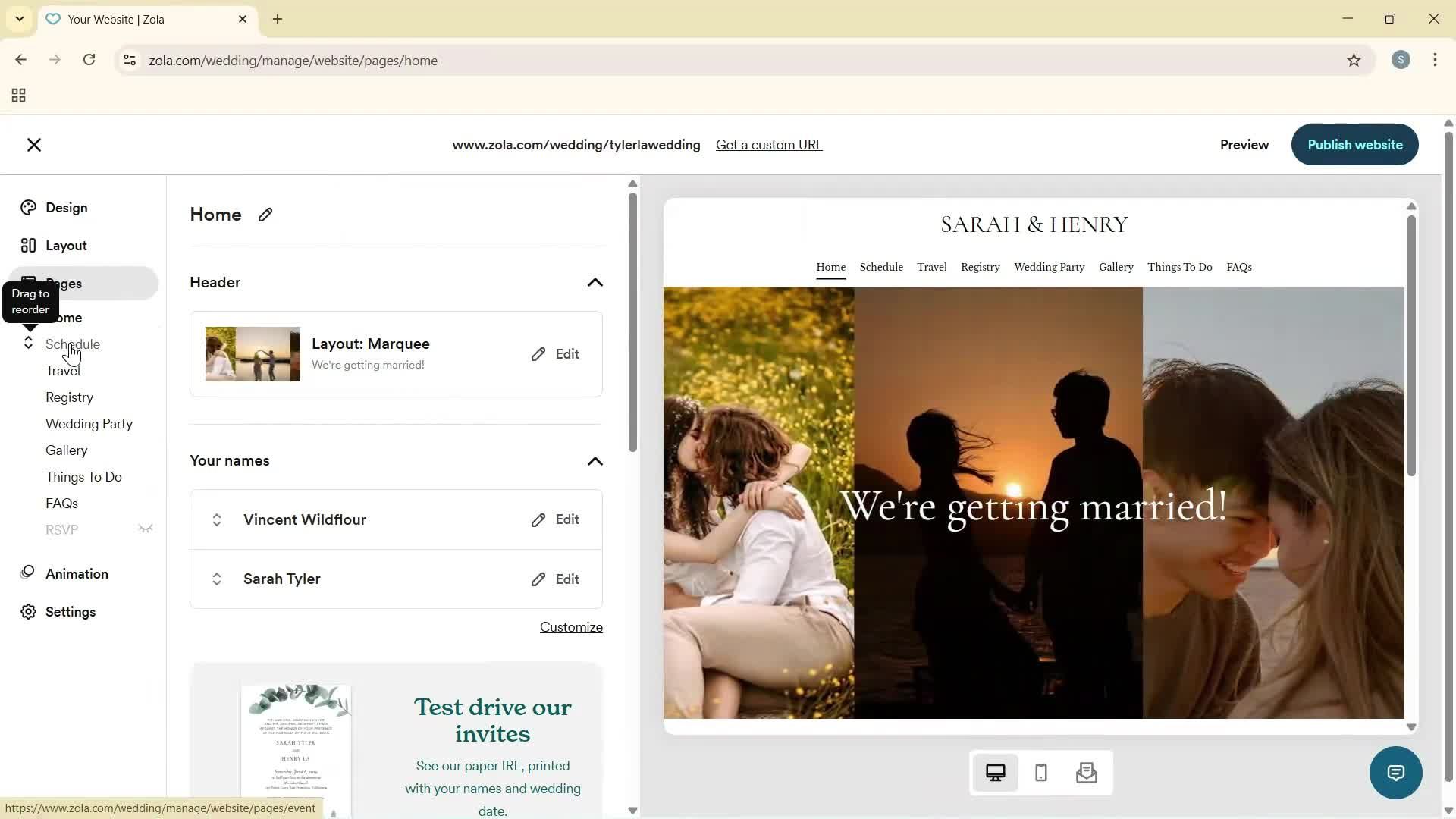
Task: Open the browser tab search dropdown
Action: point(19,19)
